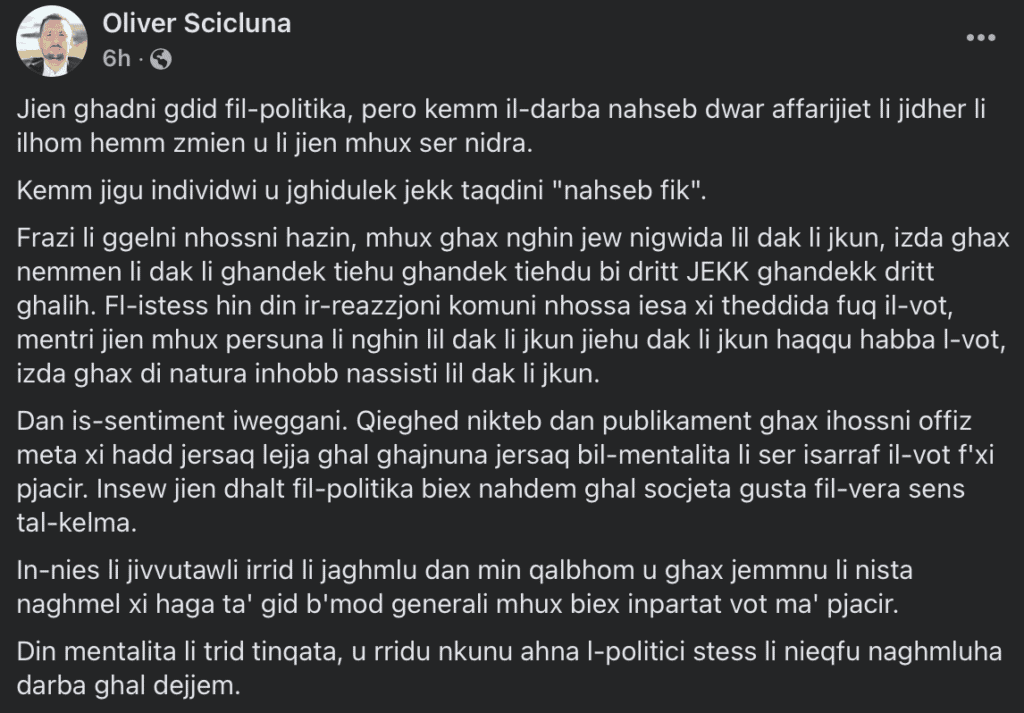
Task: Open Oliver Scicluna's profile picture
Action: [x=53, y=40]
